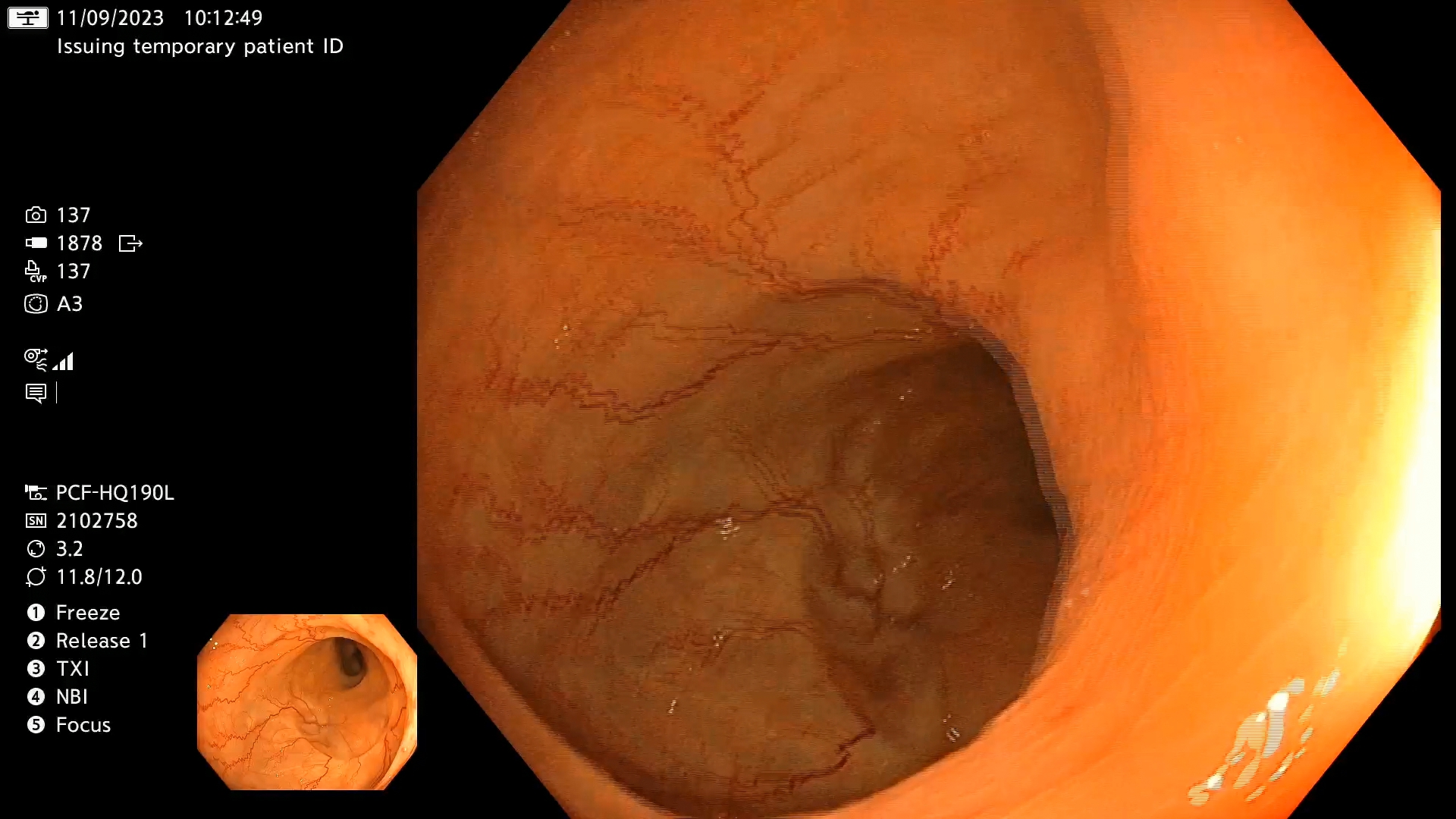Click 'Issuing temporary patient ID' message
Image resolution: width=1456 pixels, height=819 pixels.
click(200, 46)
